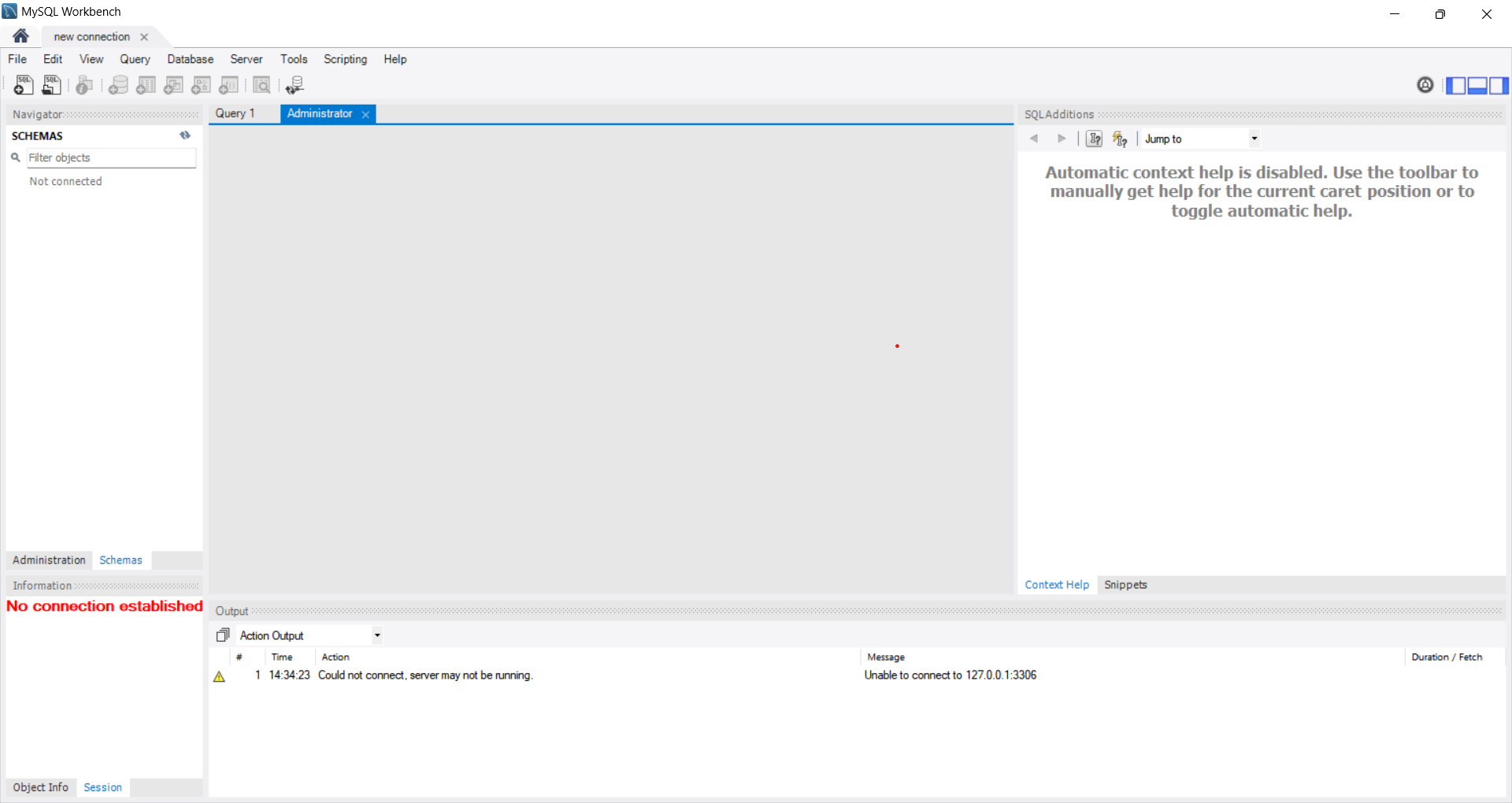Open the File menu

point(17,59)
